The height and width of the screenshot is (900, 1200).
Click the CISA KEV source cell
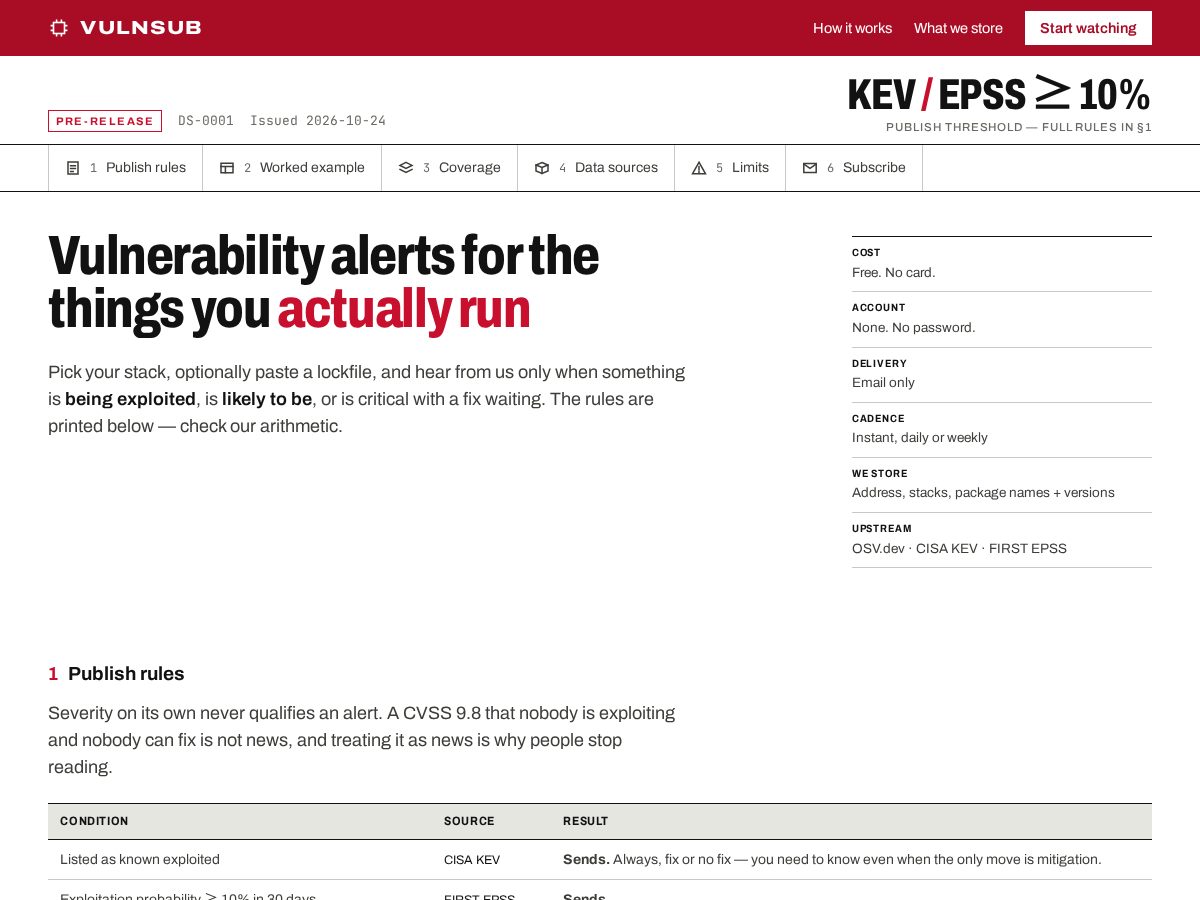(x=472, y=860)
